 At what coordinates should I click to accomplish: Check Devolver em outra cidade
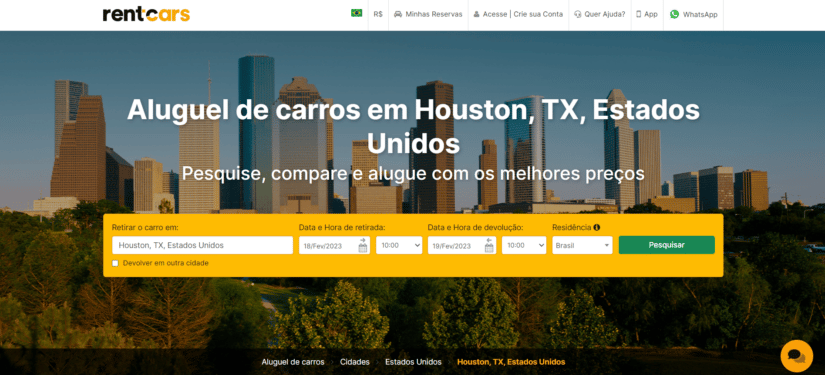[115, 263]
